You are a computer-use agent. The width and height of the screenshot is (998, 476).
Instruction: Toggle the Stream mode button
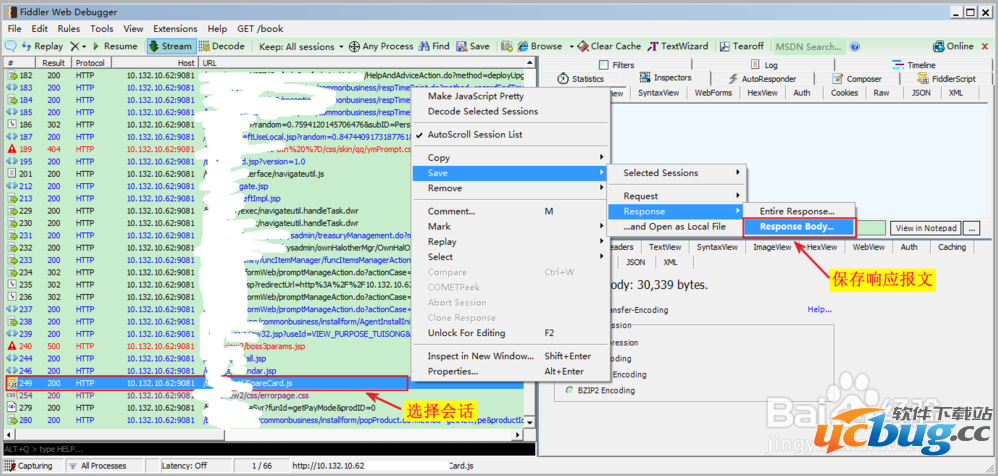pos(170,46)
